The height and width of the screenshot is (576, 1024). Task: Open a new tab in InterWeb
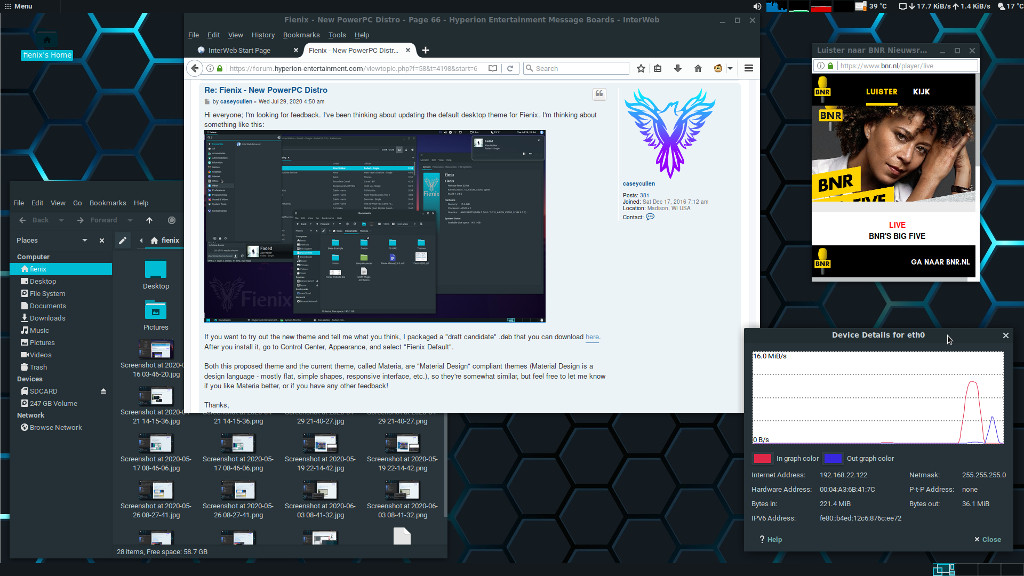click(425, 50)
